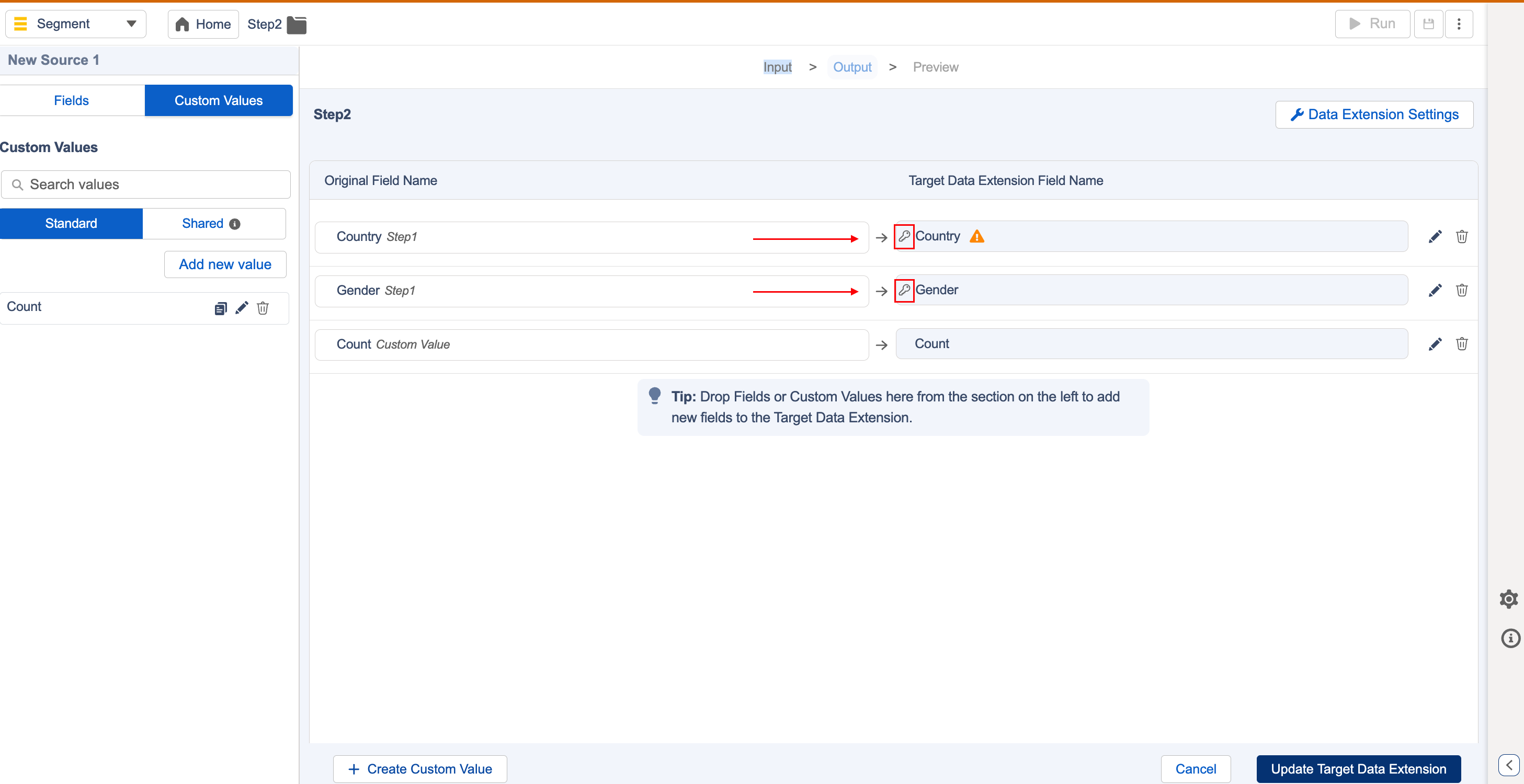Delete the Gender field mapping

tap(1462, 290)
